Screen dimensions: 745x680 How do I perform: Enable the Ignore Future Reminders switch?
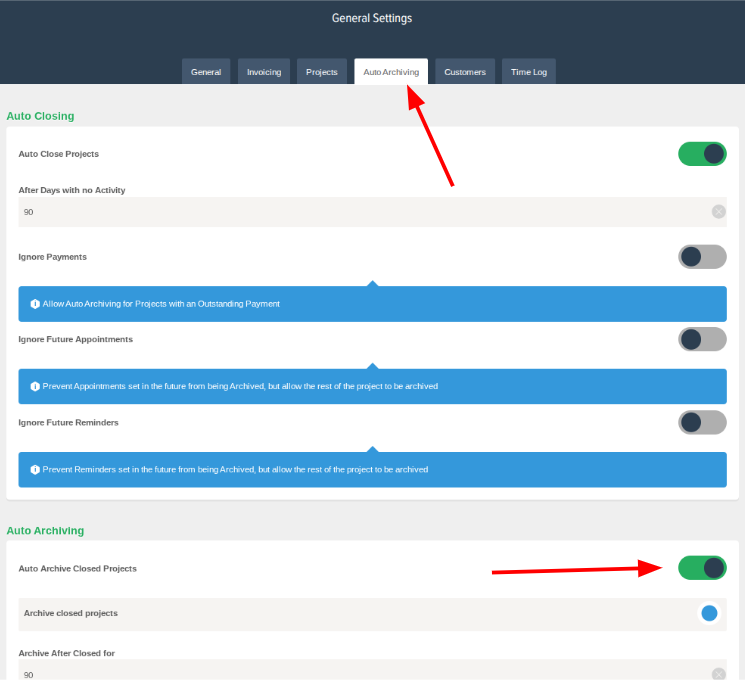point(702,422)
